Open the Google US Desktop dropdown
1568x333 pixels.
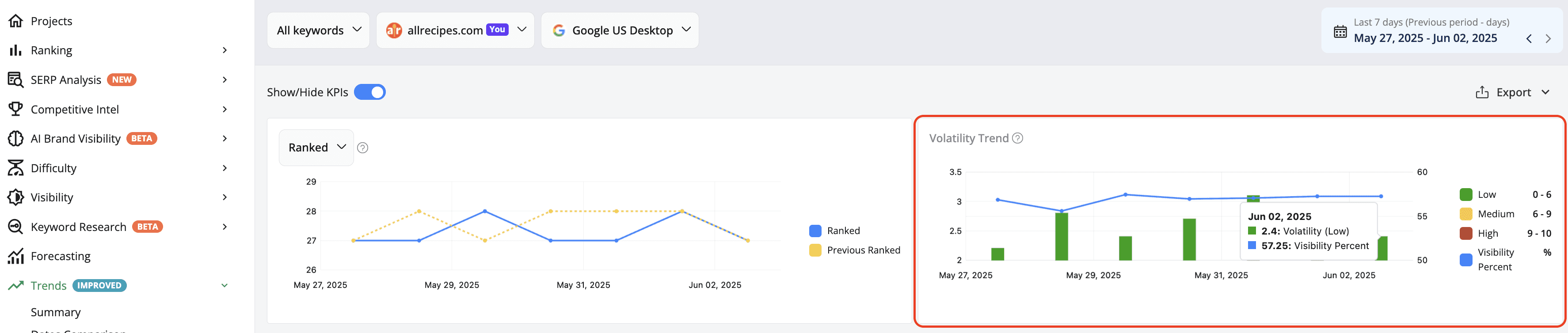tap(620, 30)
